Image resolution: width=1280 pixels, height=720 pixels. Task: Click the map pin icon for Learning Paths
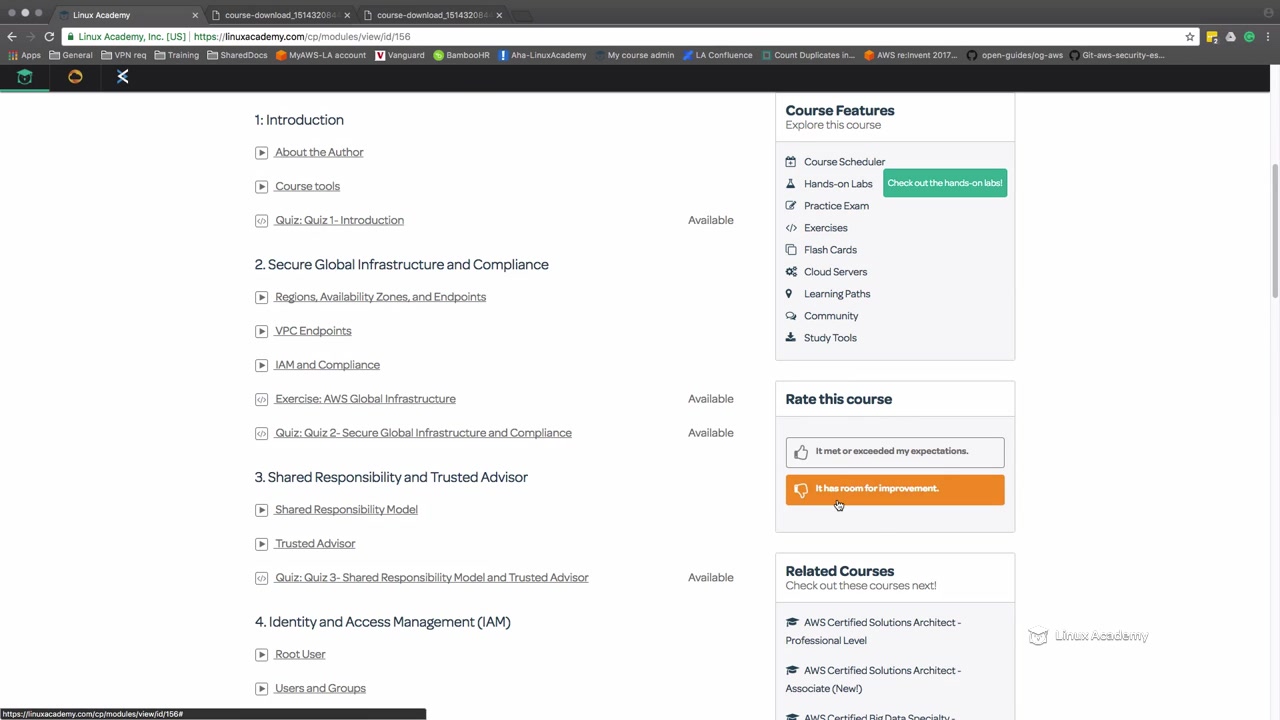[789, 294]
